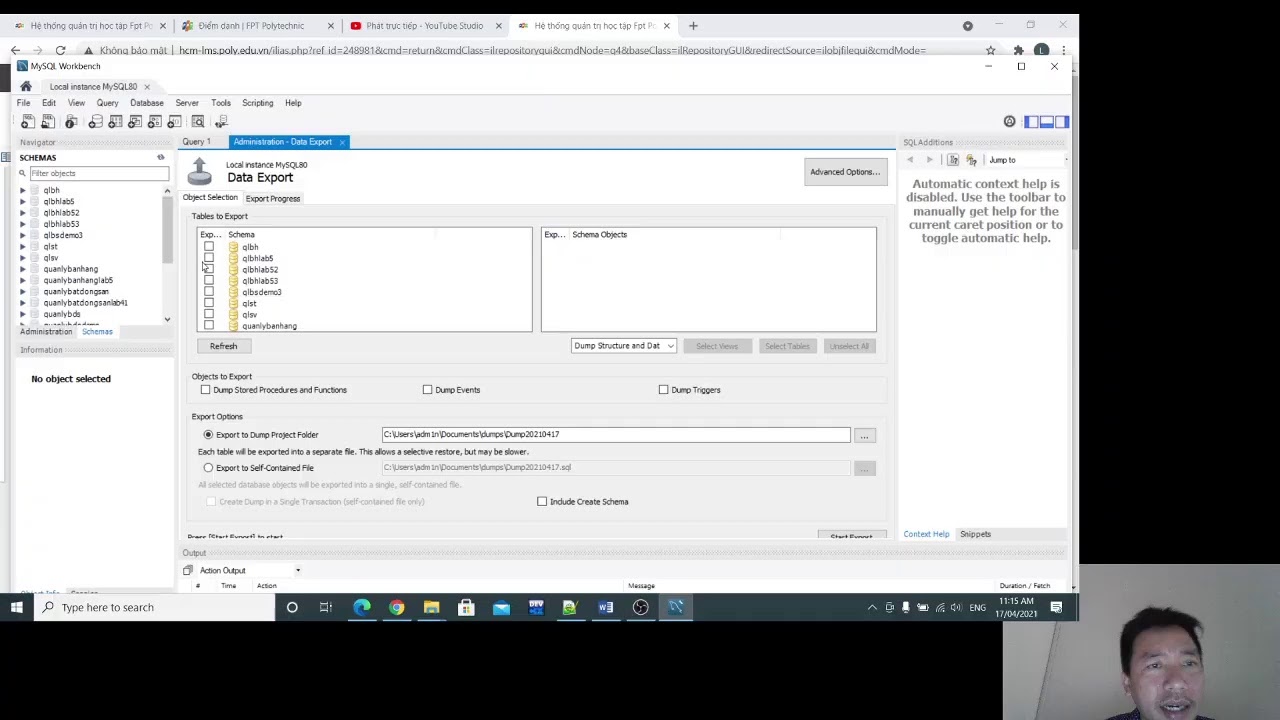Go back in SQL Additions help
Image resolution: width=1280 pixels, height=720 pixels.
tap(910, 160)
